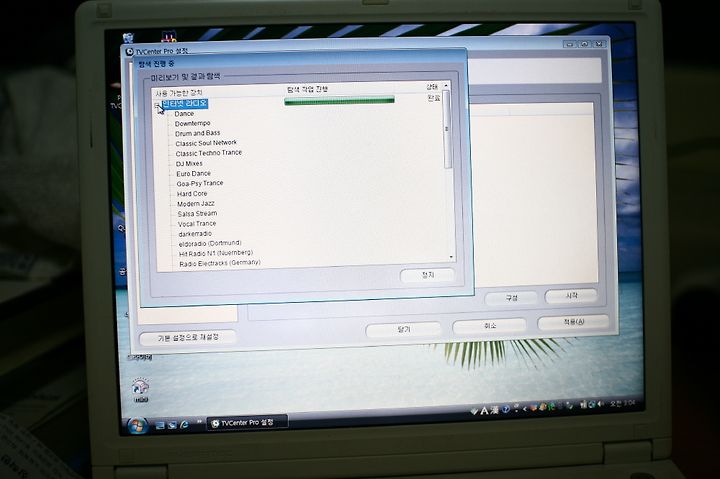
Task: Launch Internet Explorer from quick launch
Action: point(184,425)
